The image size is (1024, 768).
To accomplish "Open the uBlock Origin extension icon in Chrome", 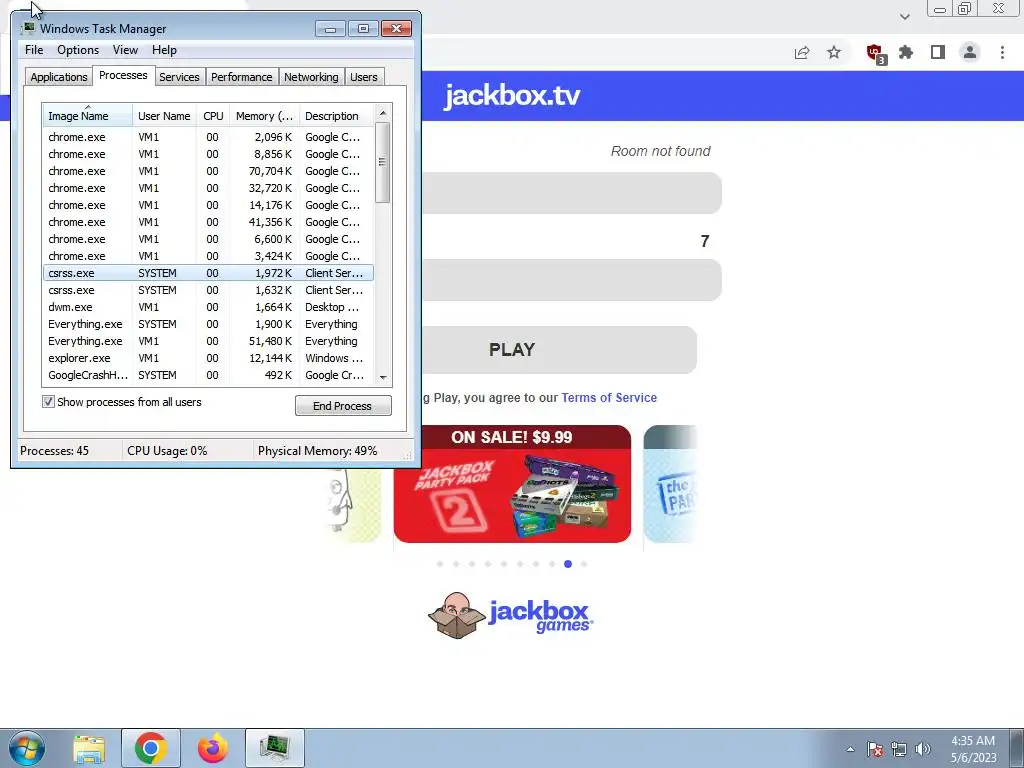I will pos(875,53).
